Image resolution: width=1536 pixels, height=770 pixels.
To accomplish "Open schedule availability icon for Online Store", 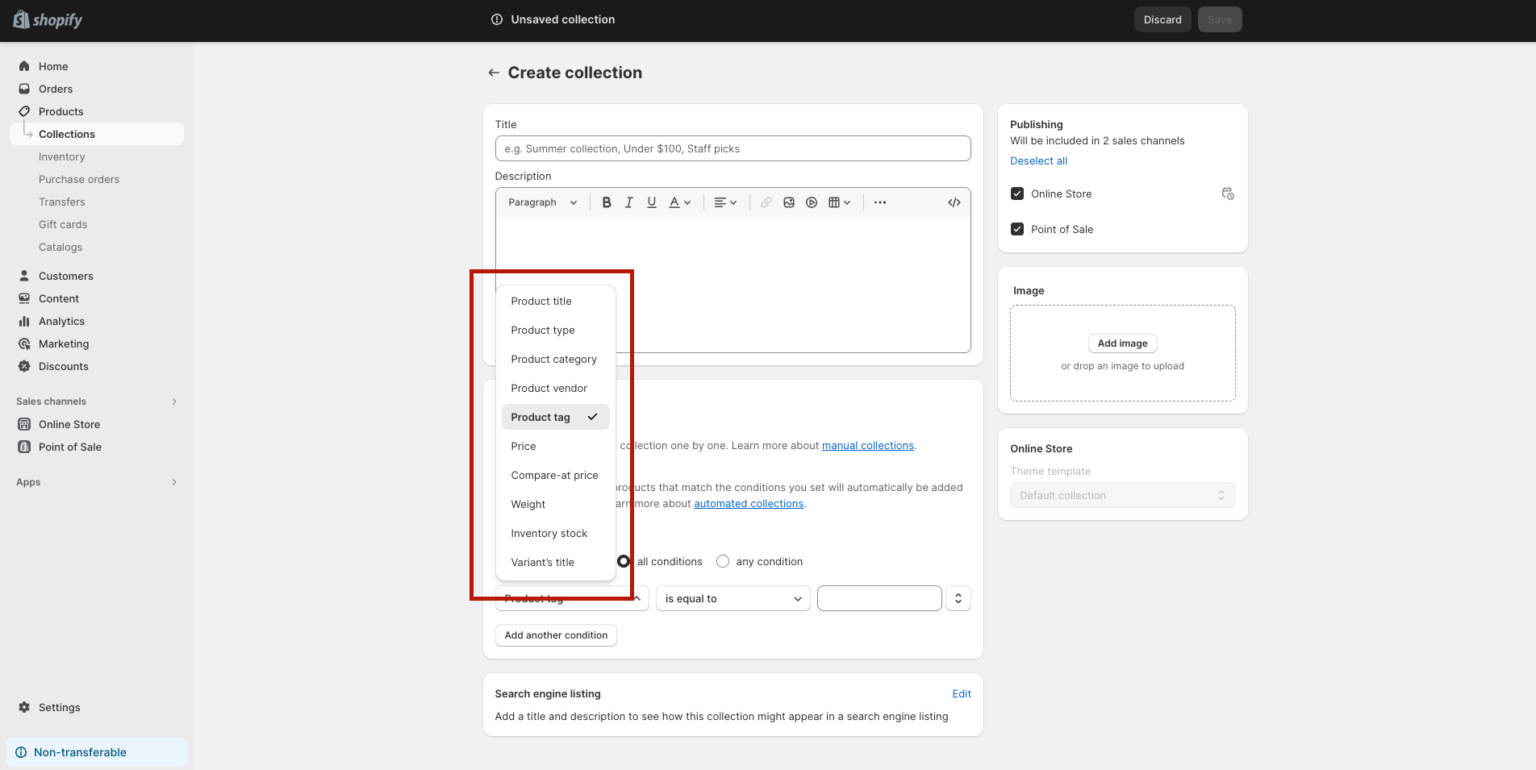I will click(x=1228, y=194).
